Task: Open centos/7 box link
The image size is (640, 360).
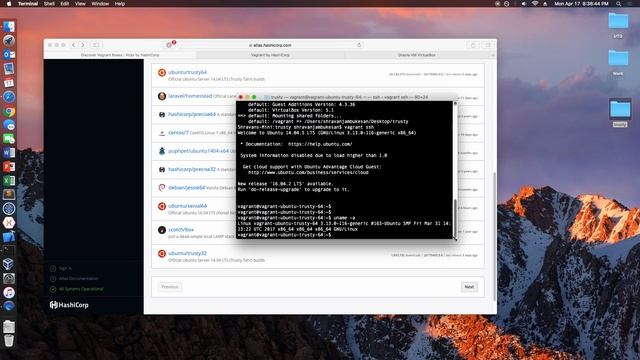Action: (x=178, y=133)
